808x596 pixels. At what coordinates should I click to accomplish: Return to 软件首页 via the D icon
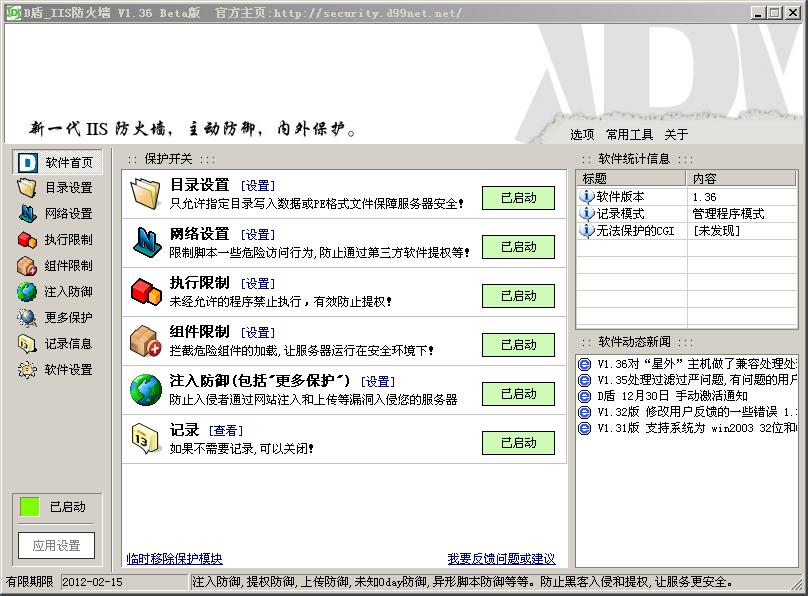click(55, 161)
